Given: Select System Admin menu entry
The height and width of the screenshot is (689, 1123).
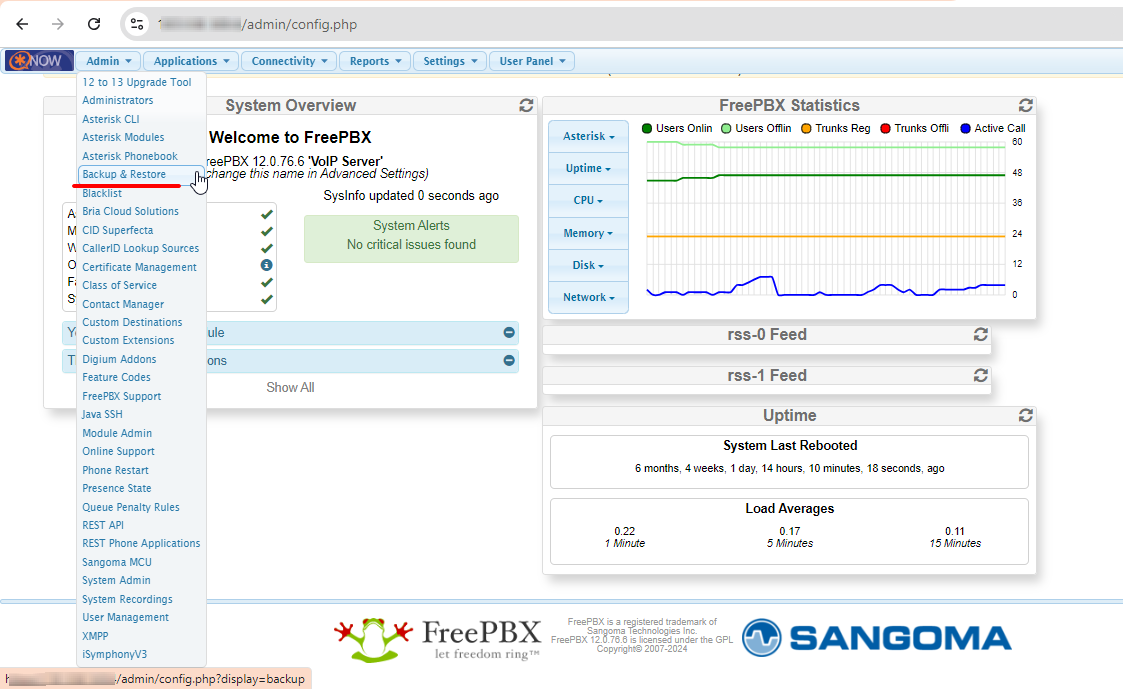Looking at the screenshot, I should 116,580.
